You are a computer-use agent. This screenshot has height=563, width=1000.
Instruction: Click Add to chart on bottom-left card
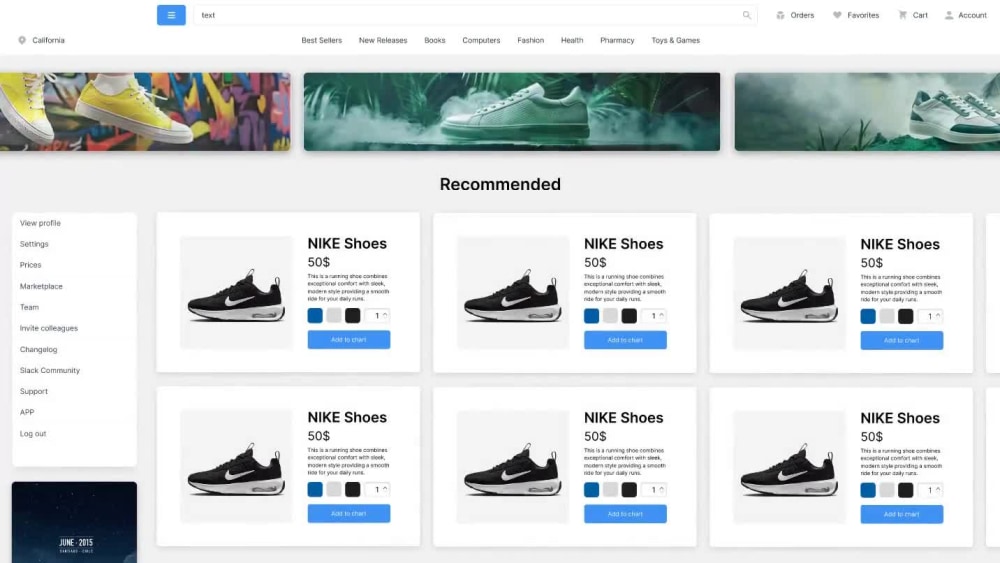(349, 514)
